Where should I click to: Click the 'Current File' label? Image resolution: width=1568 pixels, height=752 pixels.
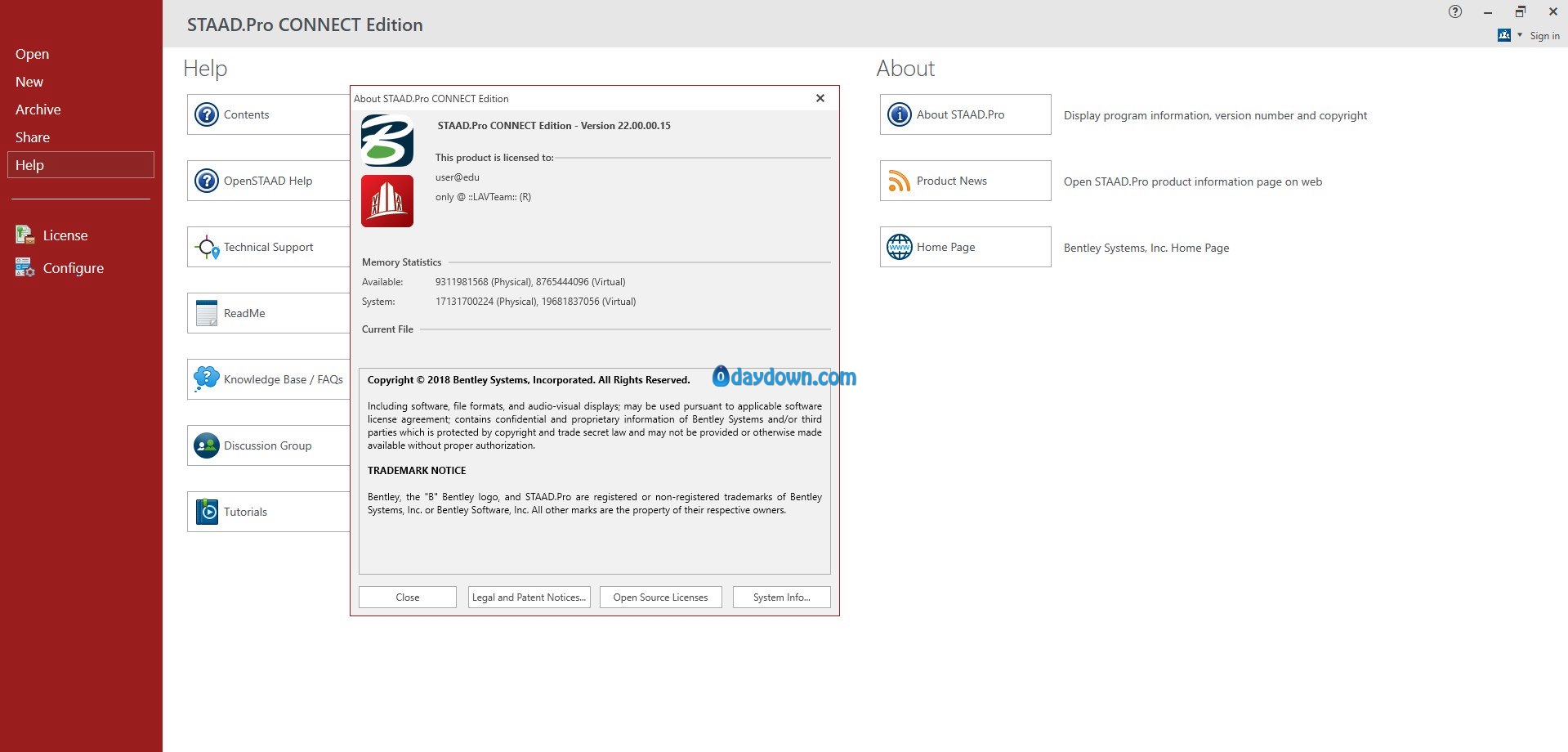pos(388,329)
